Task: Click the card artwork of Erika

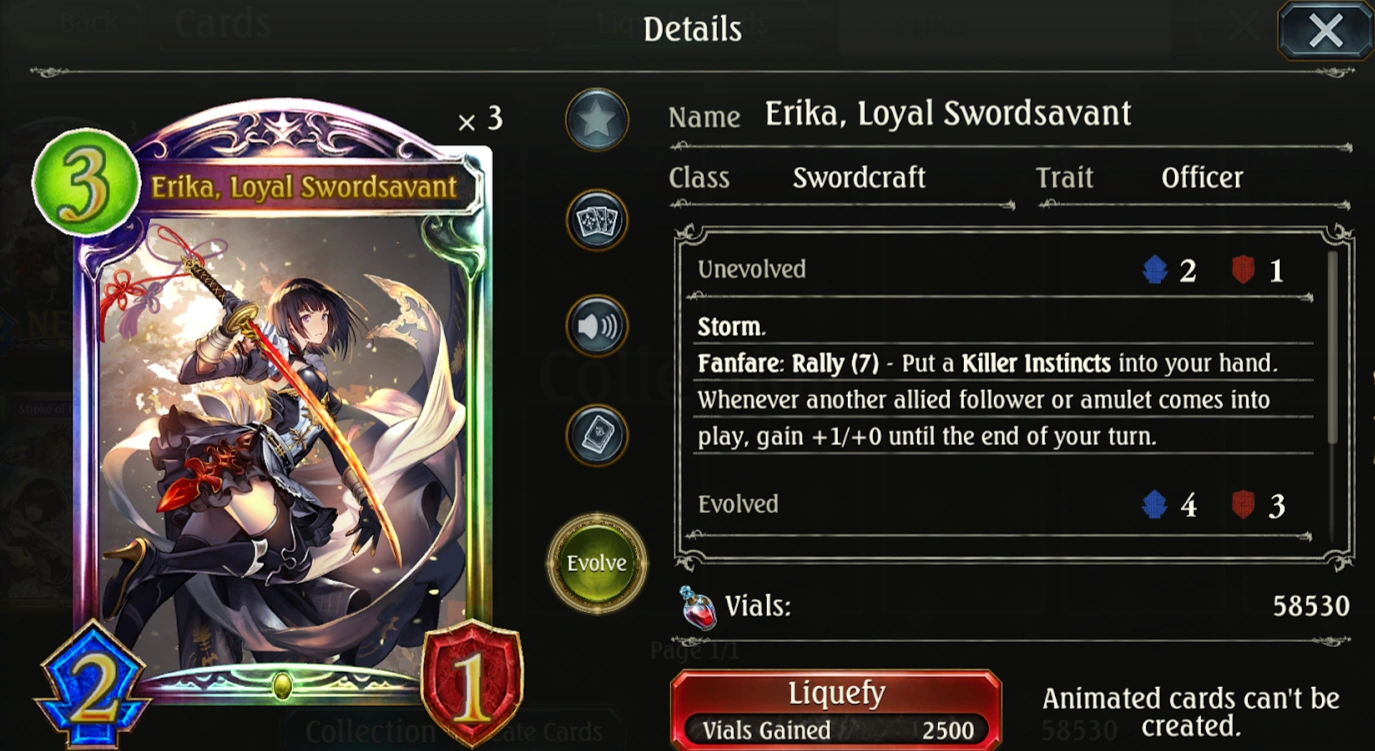Action: (282, 440)
